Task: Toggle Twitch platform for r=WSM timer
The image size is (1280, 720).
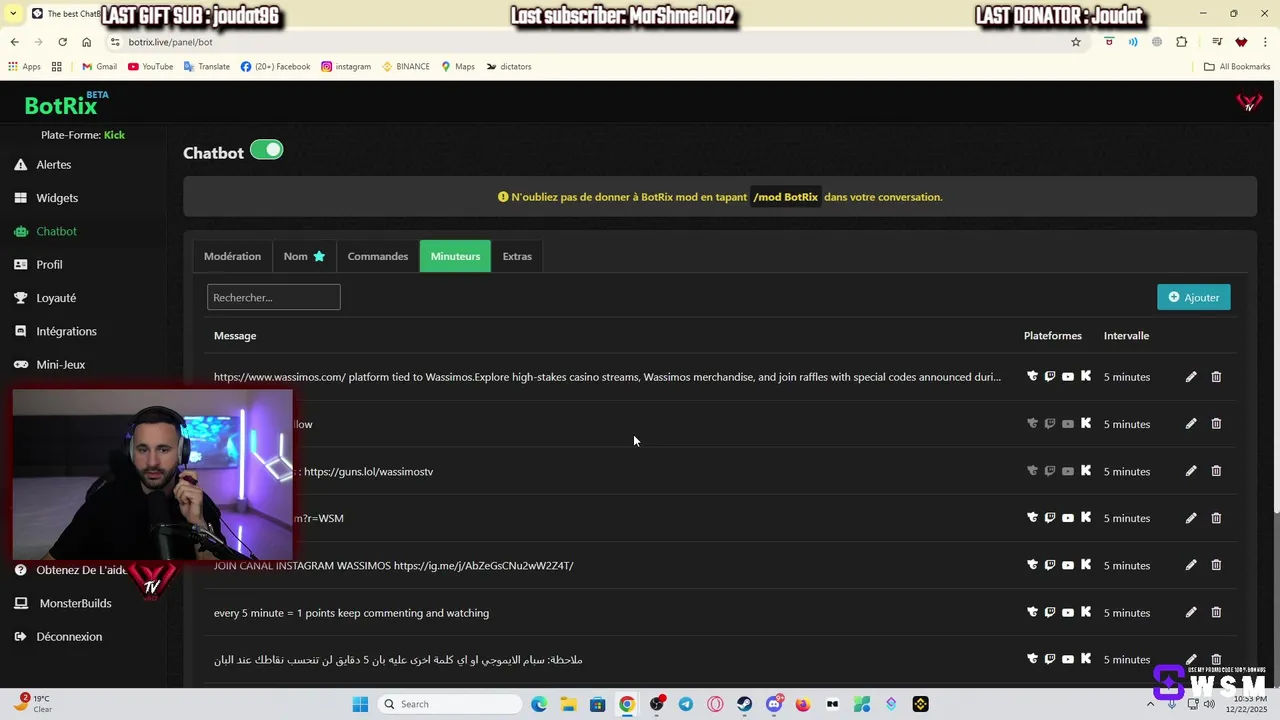Action: (x=1050, y=518)
